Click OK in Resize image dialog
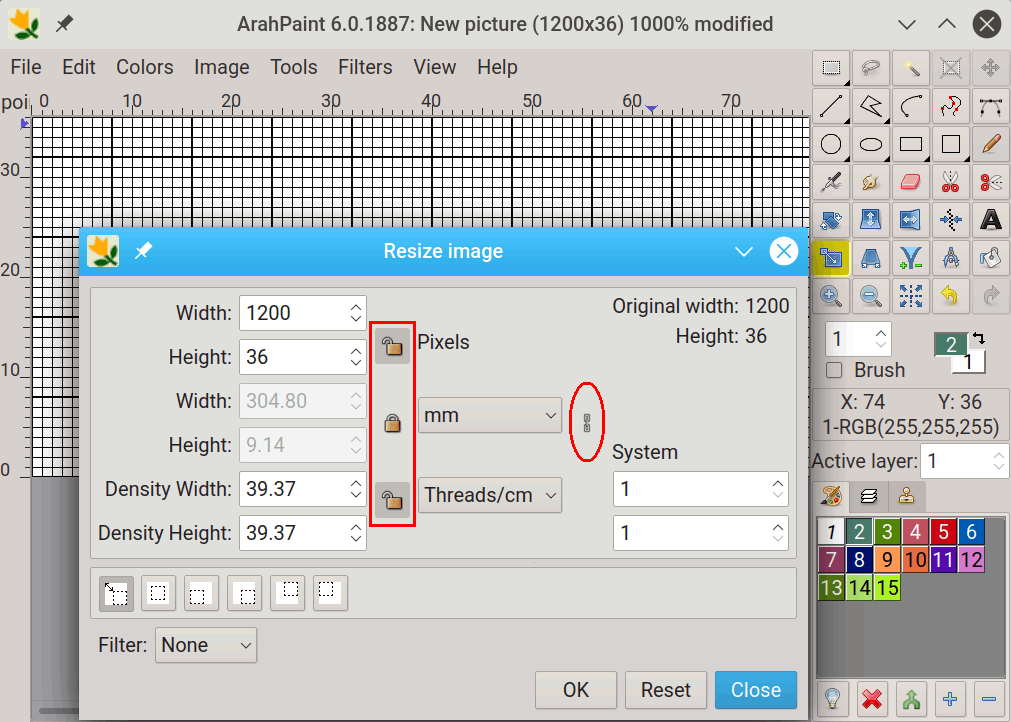Screen dimensions: 1011x722 pos(576,690)
